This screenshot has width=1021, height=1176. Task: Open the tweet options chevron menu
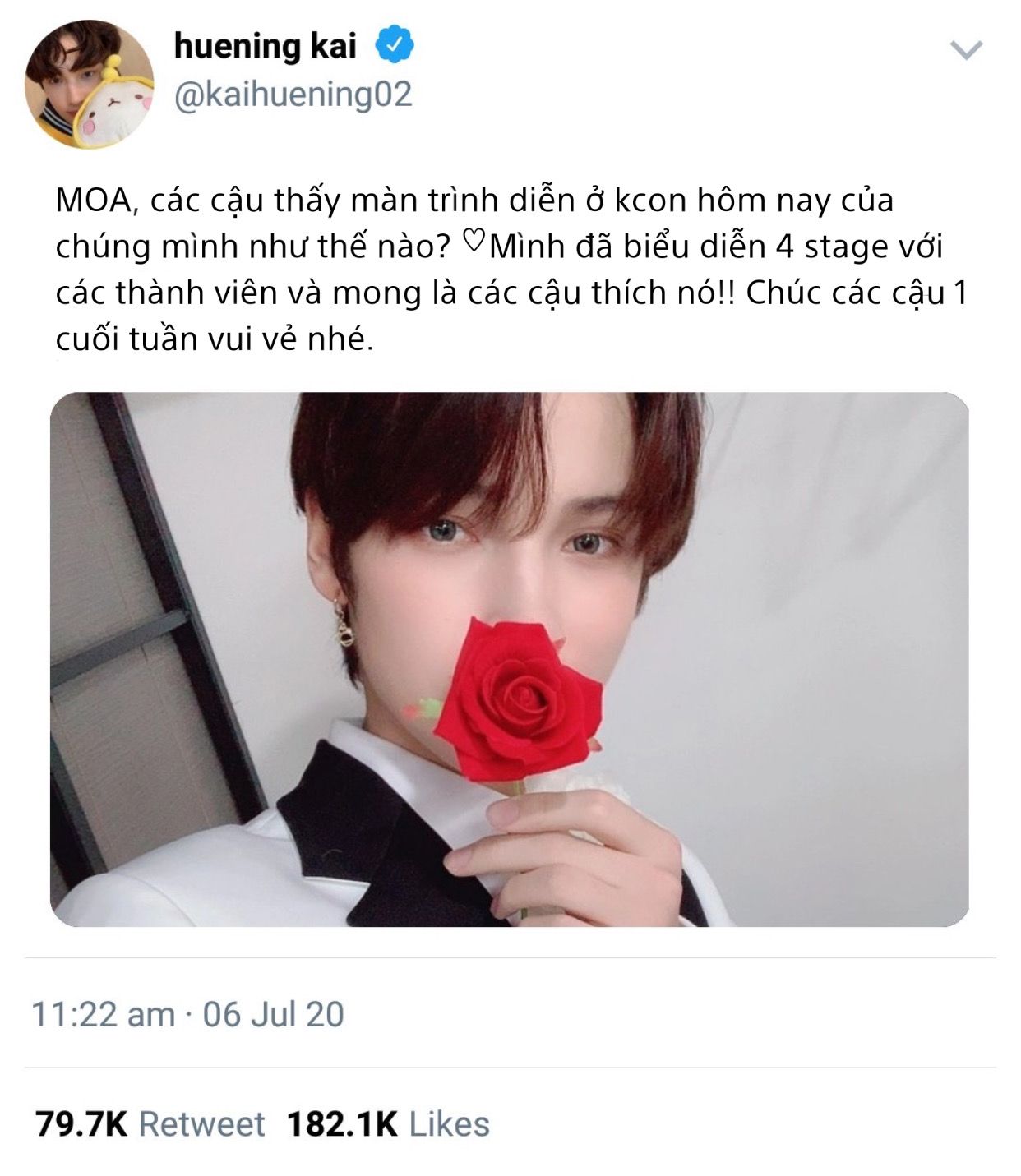coord(966,51)
